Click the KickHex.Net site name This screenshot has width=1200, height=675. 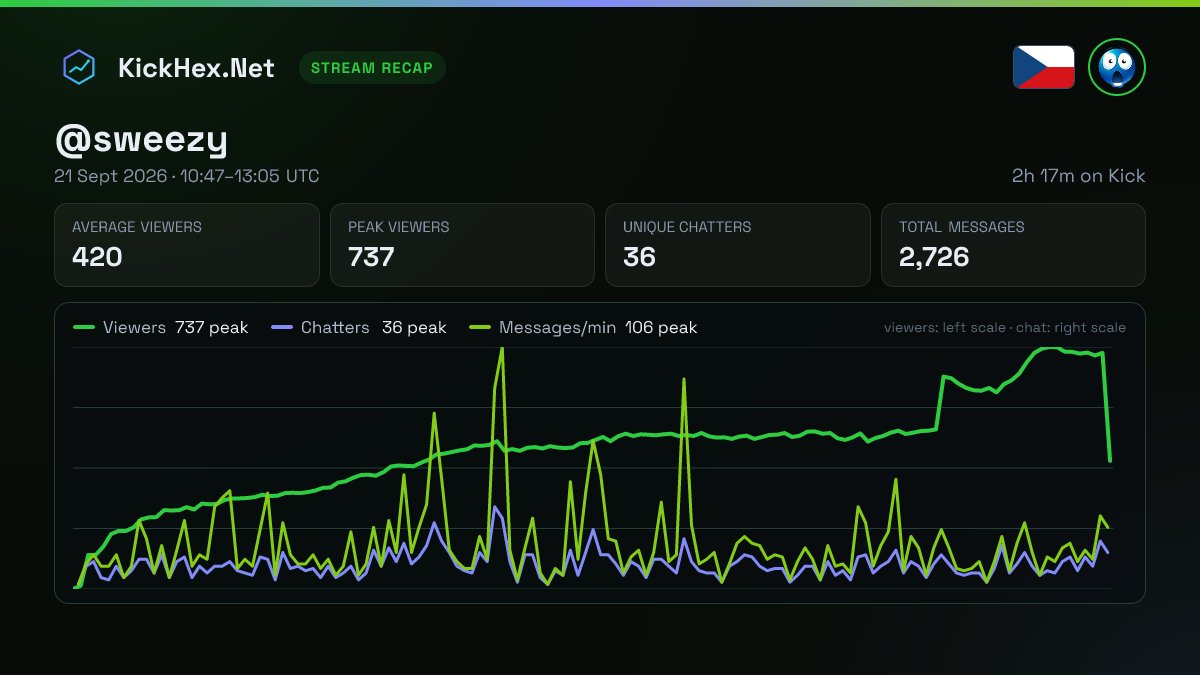tap(196, 68)
